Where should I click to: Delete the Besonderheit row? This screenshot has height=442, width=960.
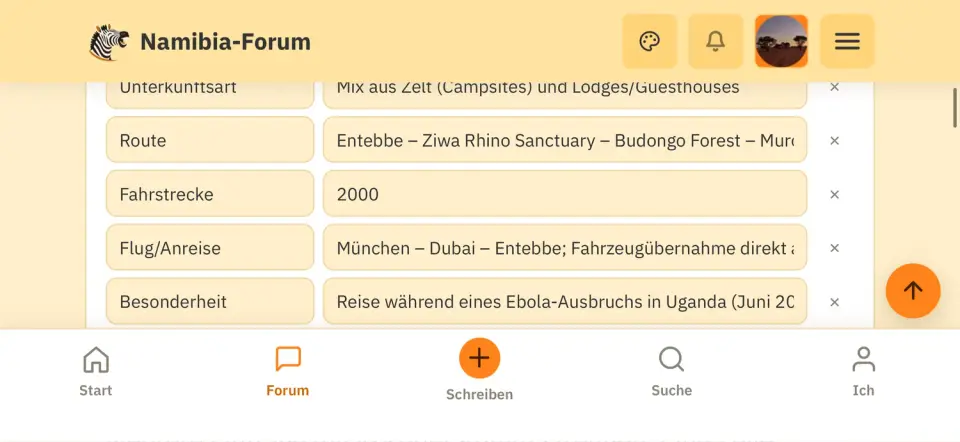coord(834,302)
